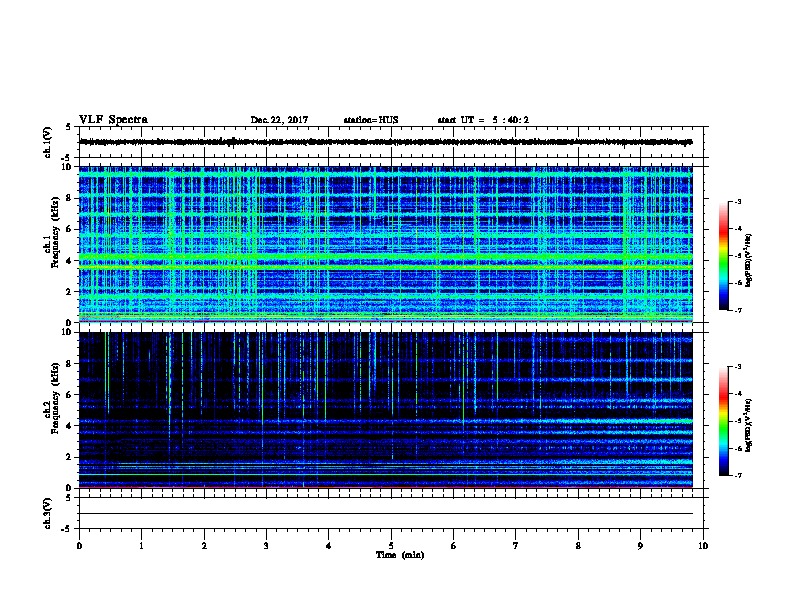The height and width of the screenshot is (612, 792).
Task: Click the ch.1 'Frequency (kHz)' axis label
Action: point(55,233)
